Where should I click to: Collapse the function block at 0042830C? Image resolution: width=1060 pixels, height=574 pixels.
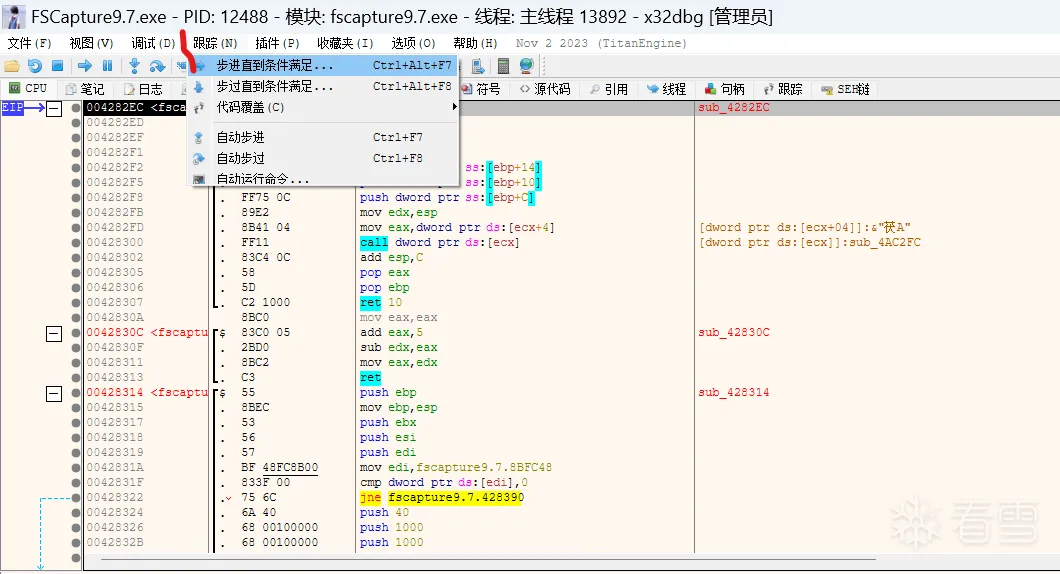(54, 333)
